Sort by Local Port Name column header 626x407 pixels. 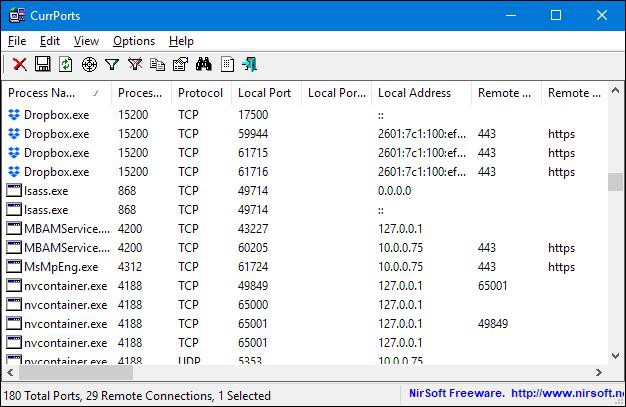[336, 93]
